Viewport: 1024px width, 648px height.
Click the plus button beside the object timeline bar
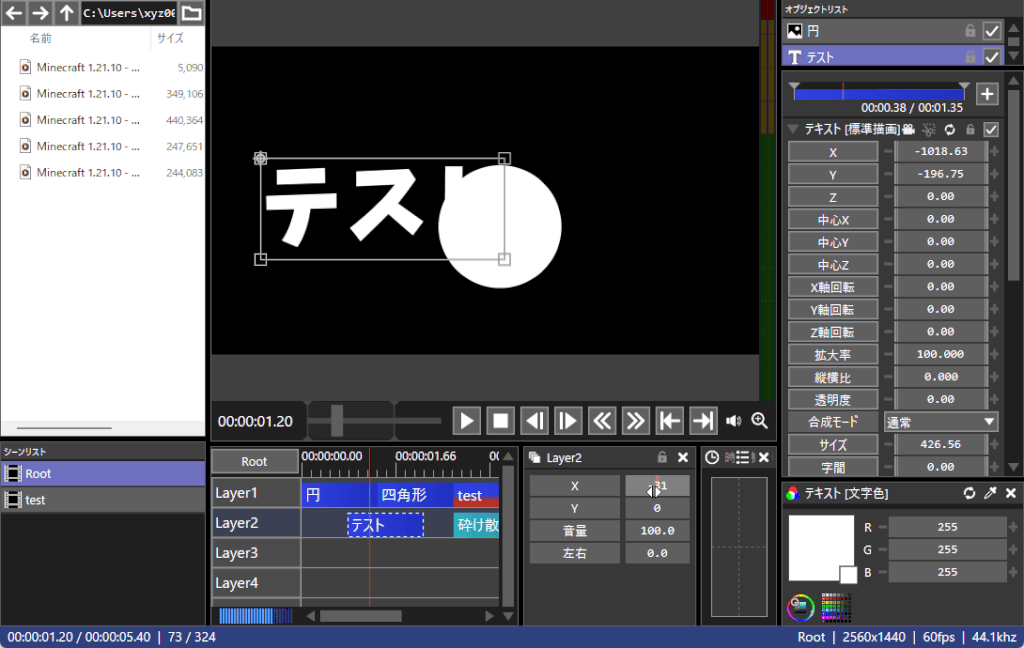(x=987, y=94)
